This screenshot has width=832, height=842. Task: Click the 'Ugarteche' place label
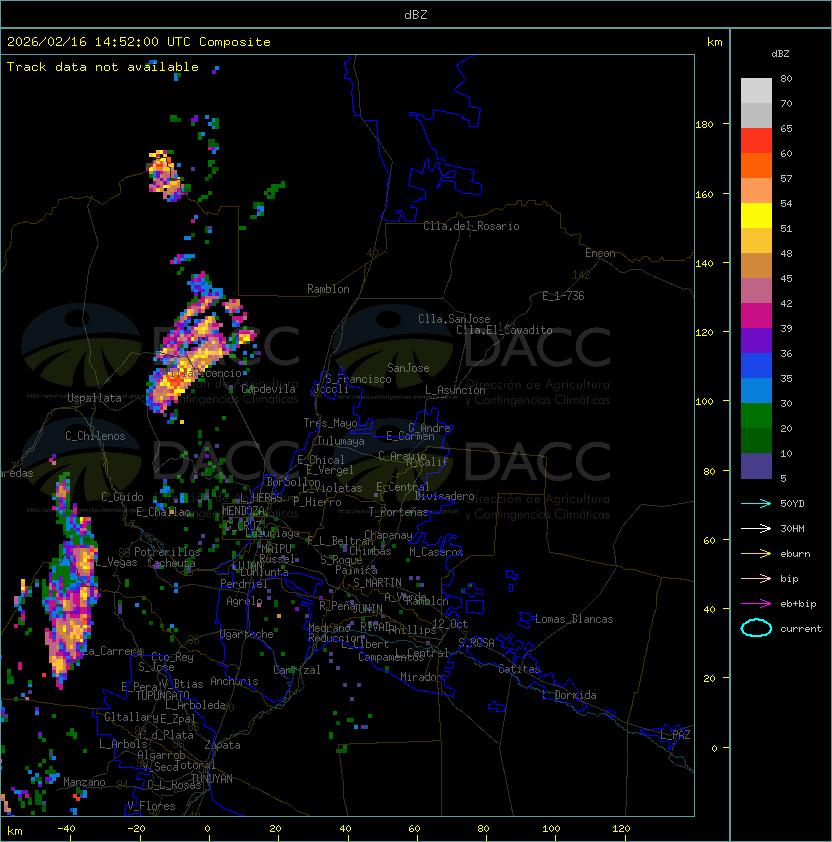pyautogui.click(x=247, y=634)
